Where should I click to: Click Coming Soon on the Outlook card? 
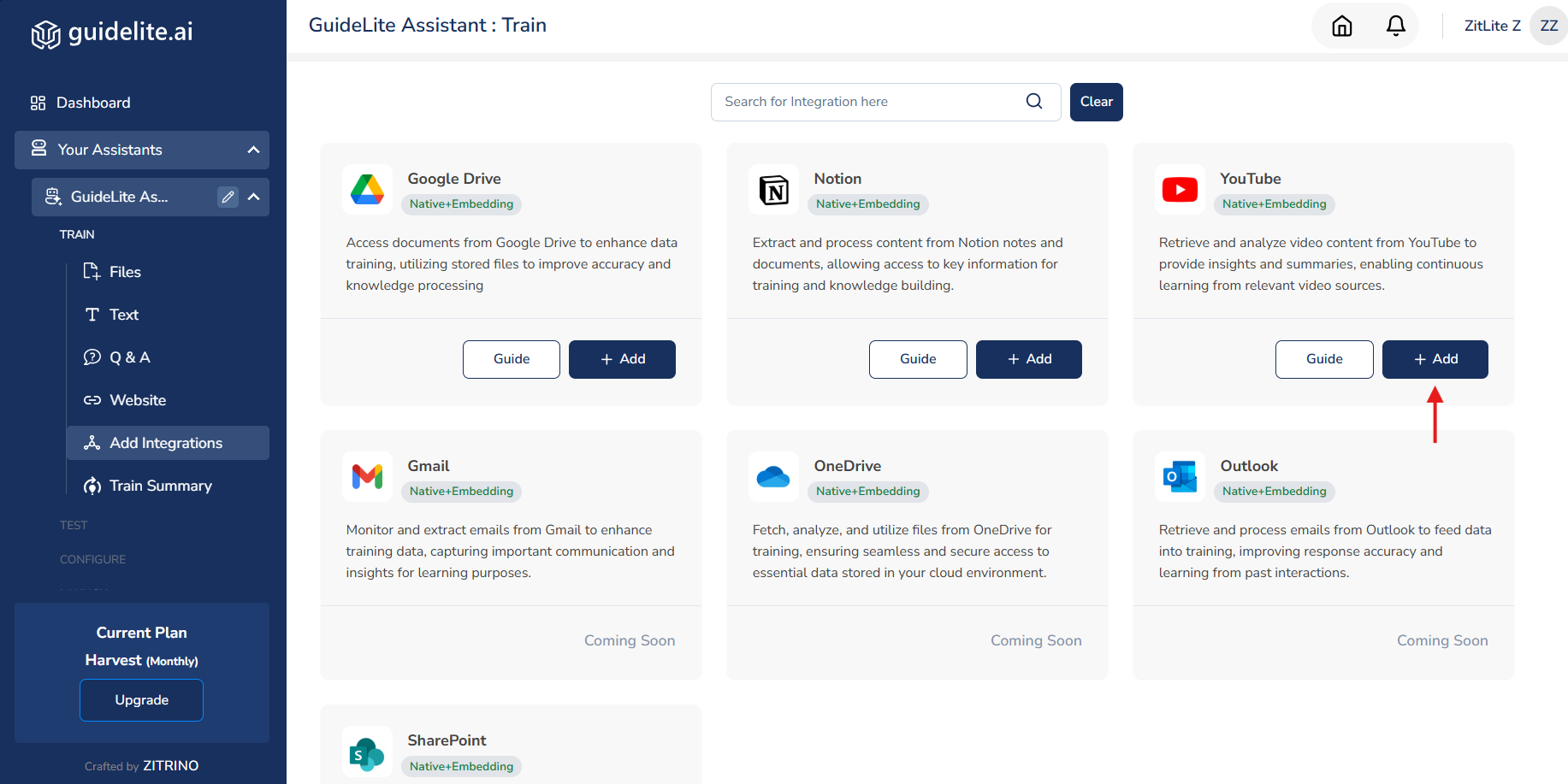[1442, 640]
